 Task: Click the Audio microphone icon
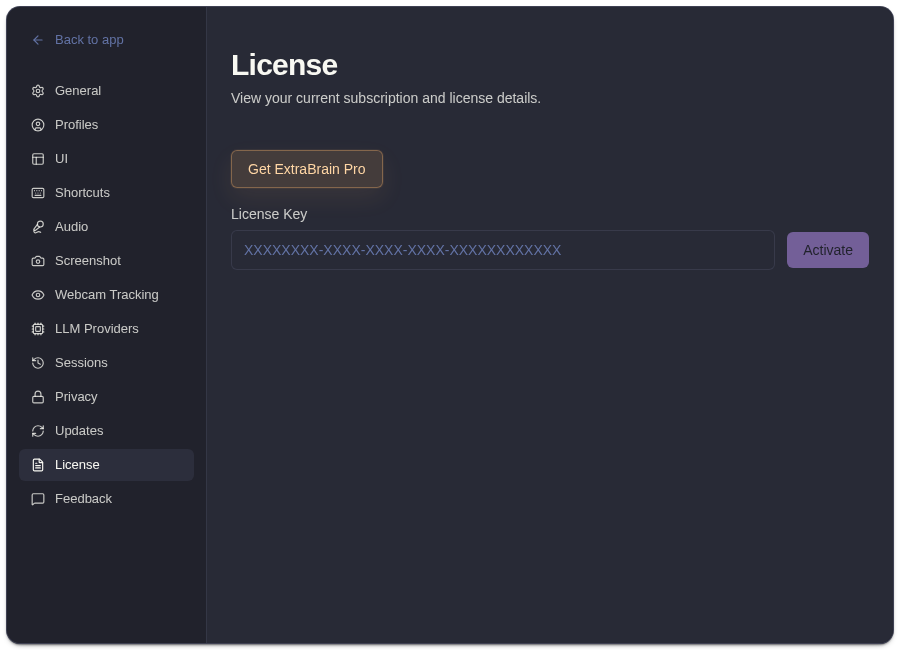(x=38, y=227)
